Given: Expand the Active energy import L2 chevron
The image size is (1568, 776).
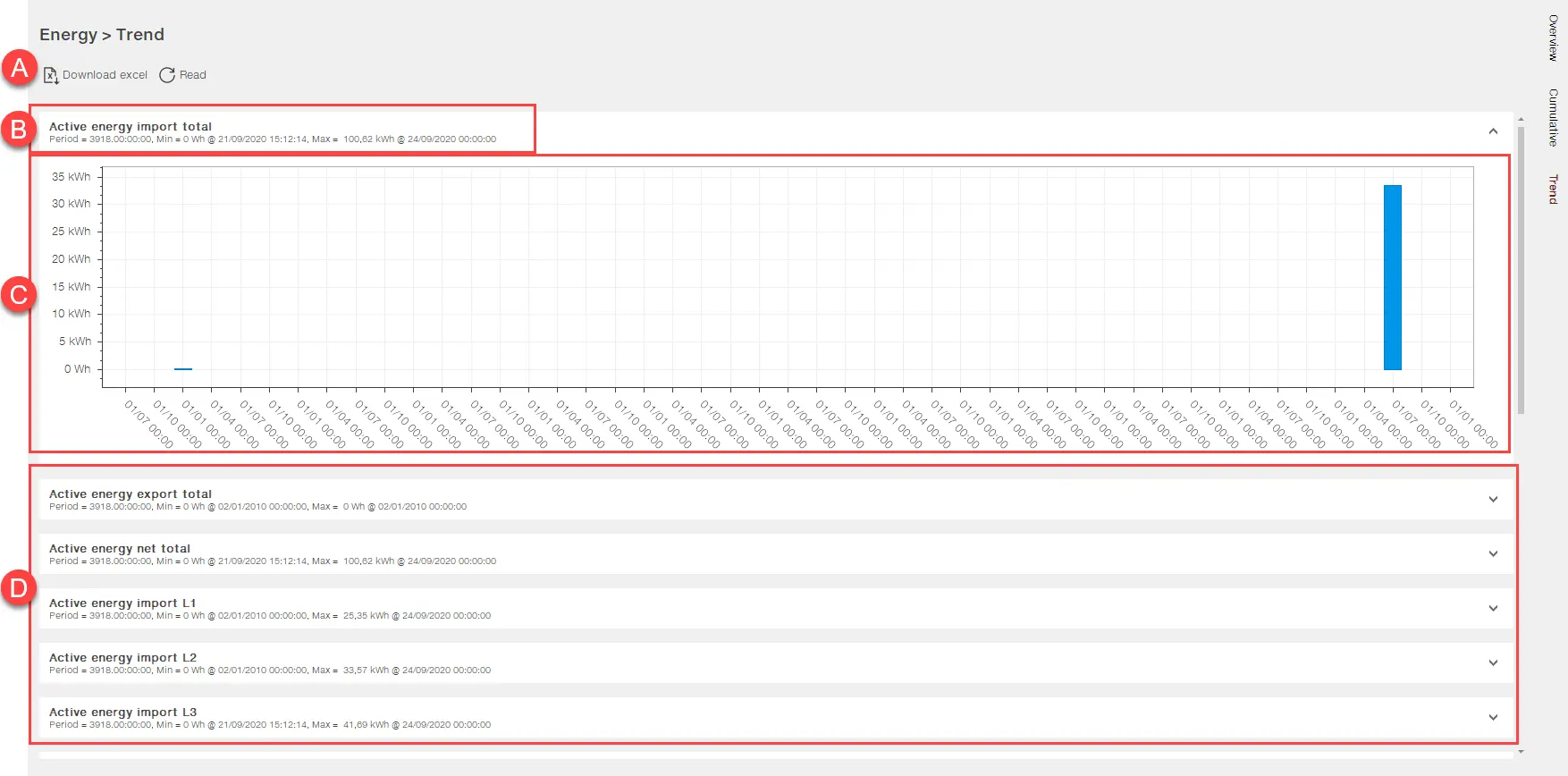Looking at the screenshot, I should (x=1493, y=663).
